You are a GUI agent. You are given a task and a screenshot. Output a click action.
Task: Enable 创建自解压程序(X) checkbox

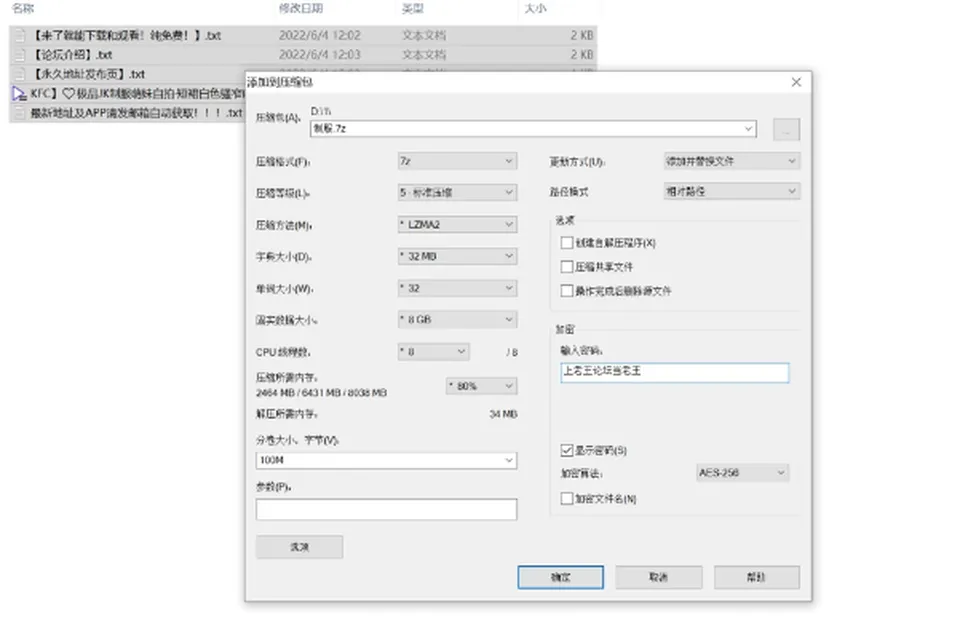coord(567,243)
